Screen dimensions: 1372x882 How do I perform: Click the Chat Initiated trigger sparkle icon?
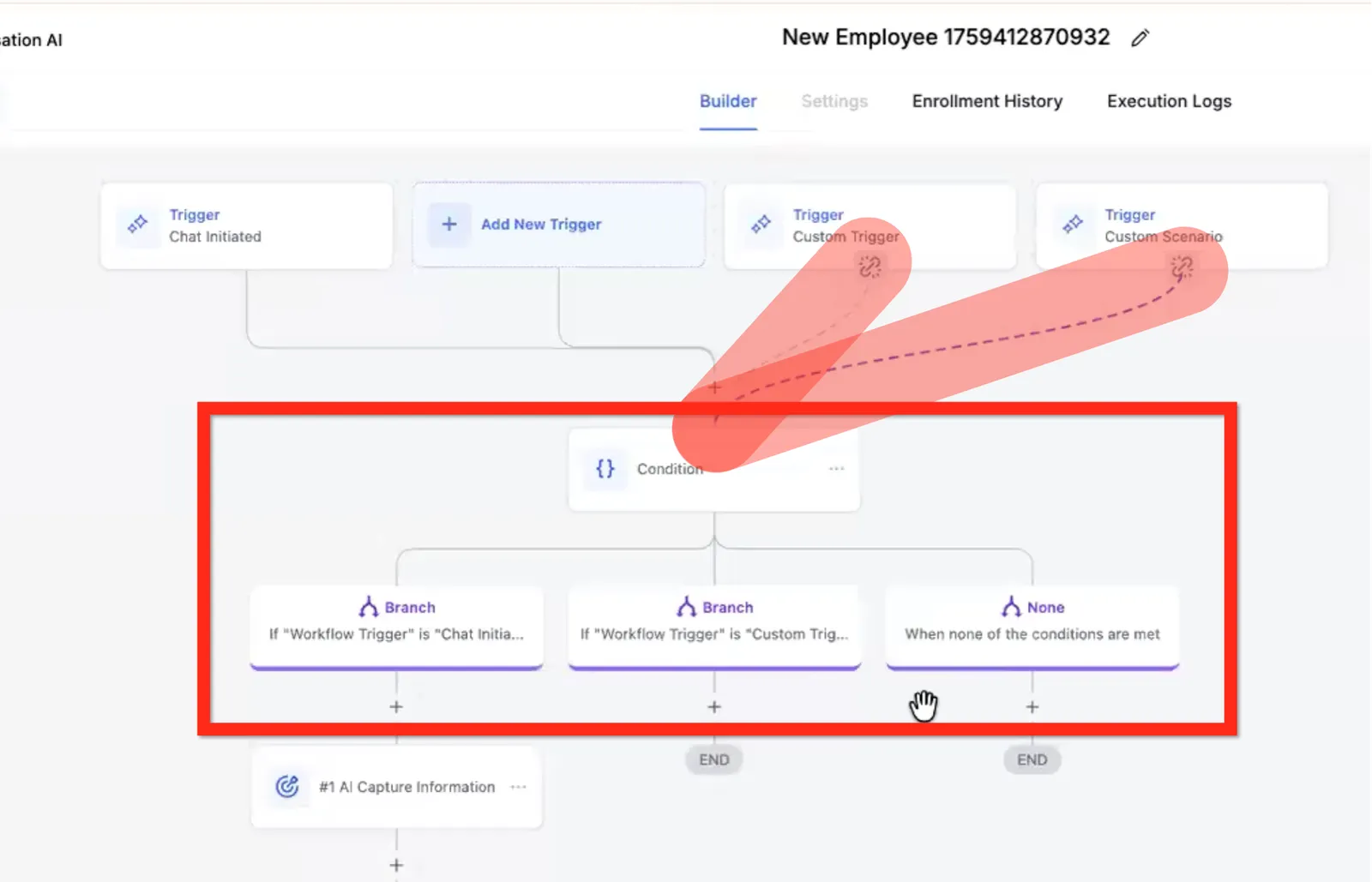click(x=138, y=225)
